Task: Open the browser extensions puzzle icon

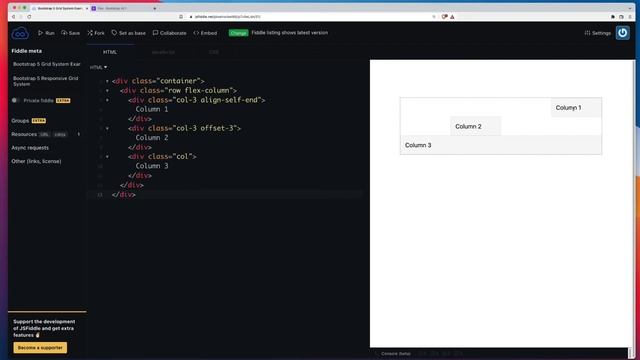Action: [x=613, y=17]
